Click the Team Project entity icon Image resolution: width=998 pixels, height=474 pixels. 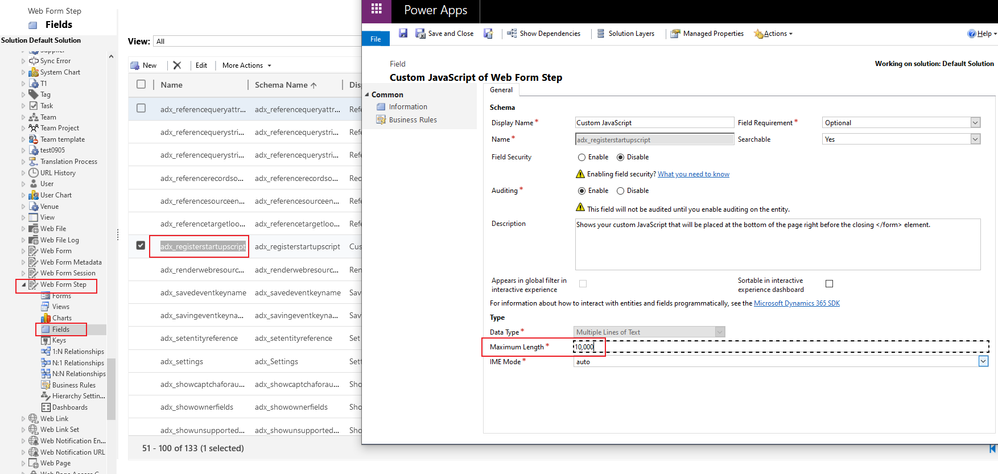(x=34, y=128)
